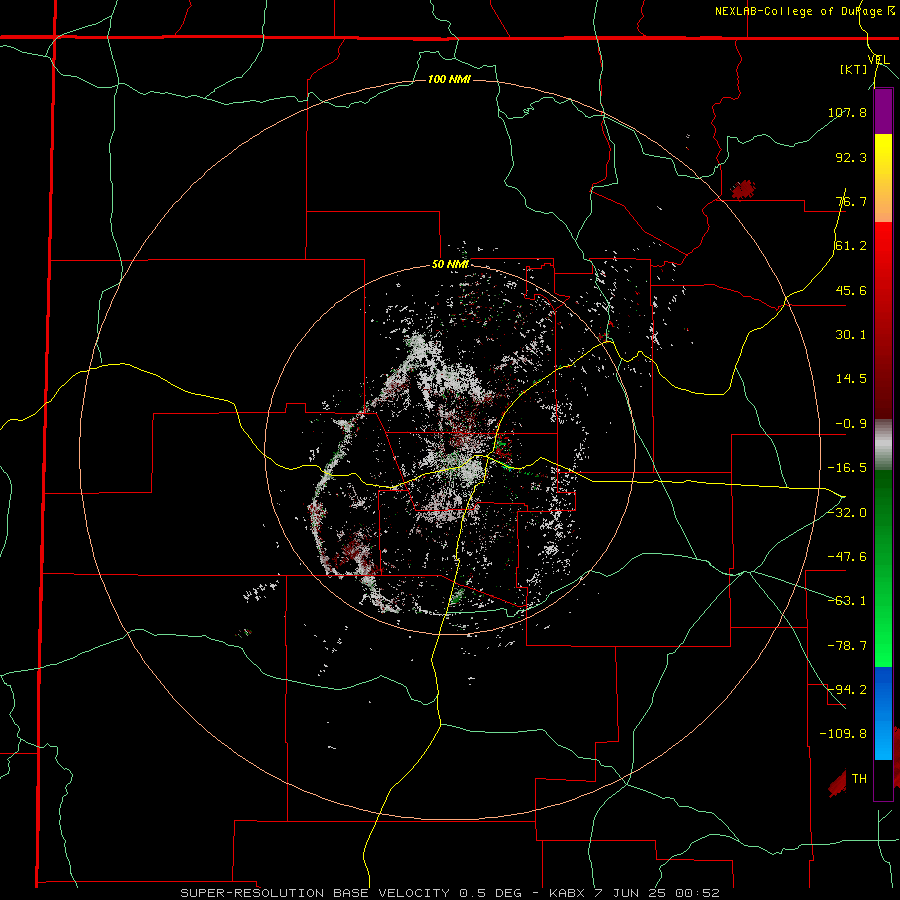900x900 pixels.
Task: Click the dark red echo beside the TH label
Action: pyautogui.click(x=837, y=783)
